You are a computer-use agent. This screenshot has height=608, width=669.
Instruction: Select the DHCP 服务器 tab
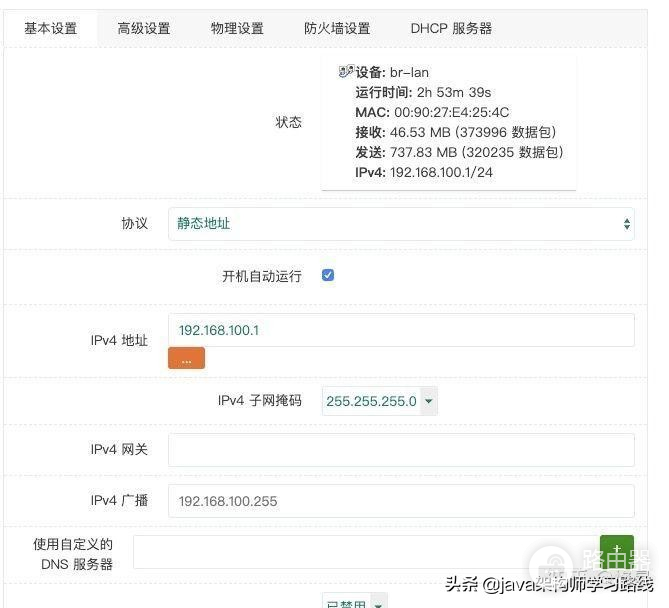pyautogui.click(x=451, y=28)
